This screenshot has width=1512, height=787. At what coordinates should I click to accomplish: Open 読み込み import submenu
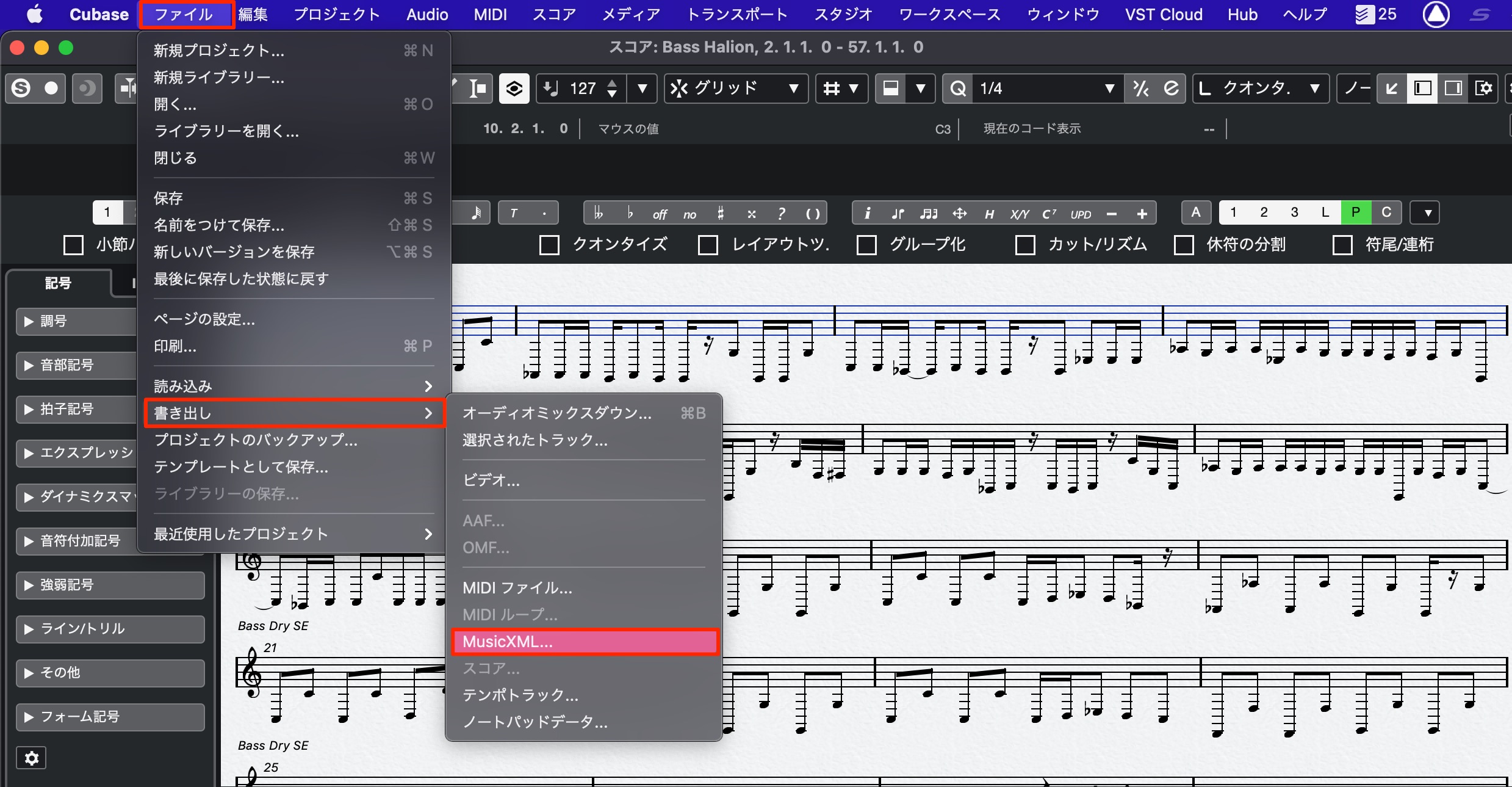293,386
